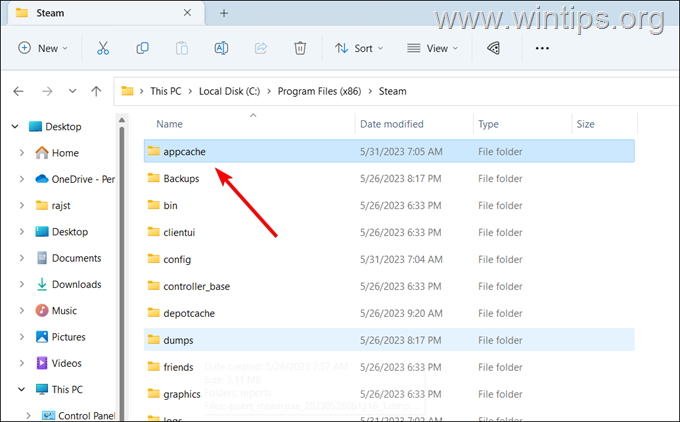Click the config folder's date 5/31/2023 7:04 AM
Image resolution: width=680 pixels, height=422 pixels.
coord(401,259)
